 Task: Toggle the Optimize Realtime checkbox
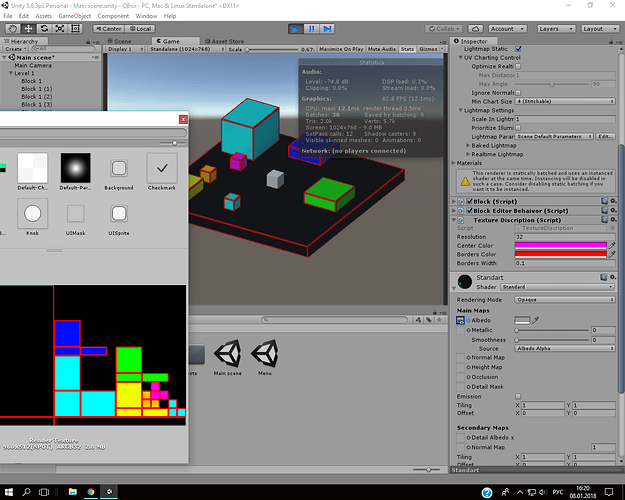click(x=518, y=66)
